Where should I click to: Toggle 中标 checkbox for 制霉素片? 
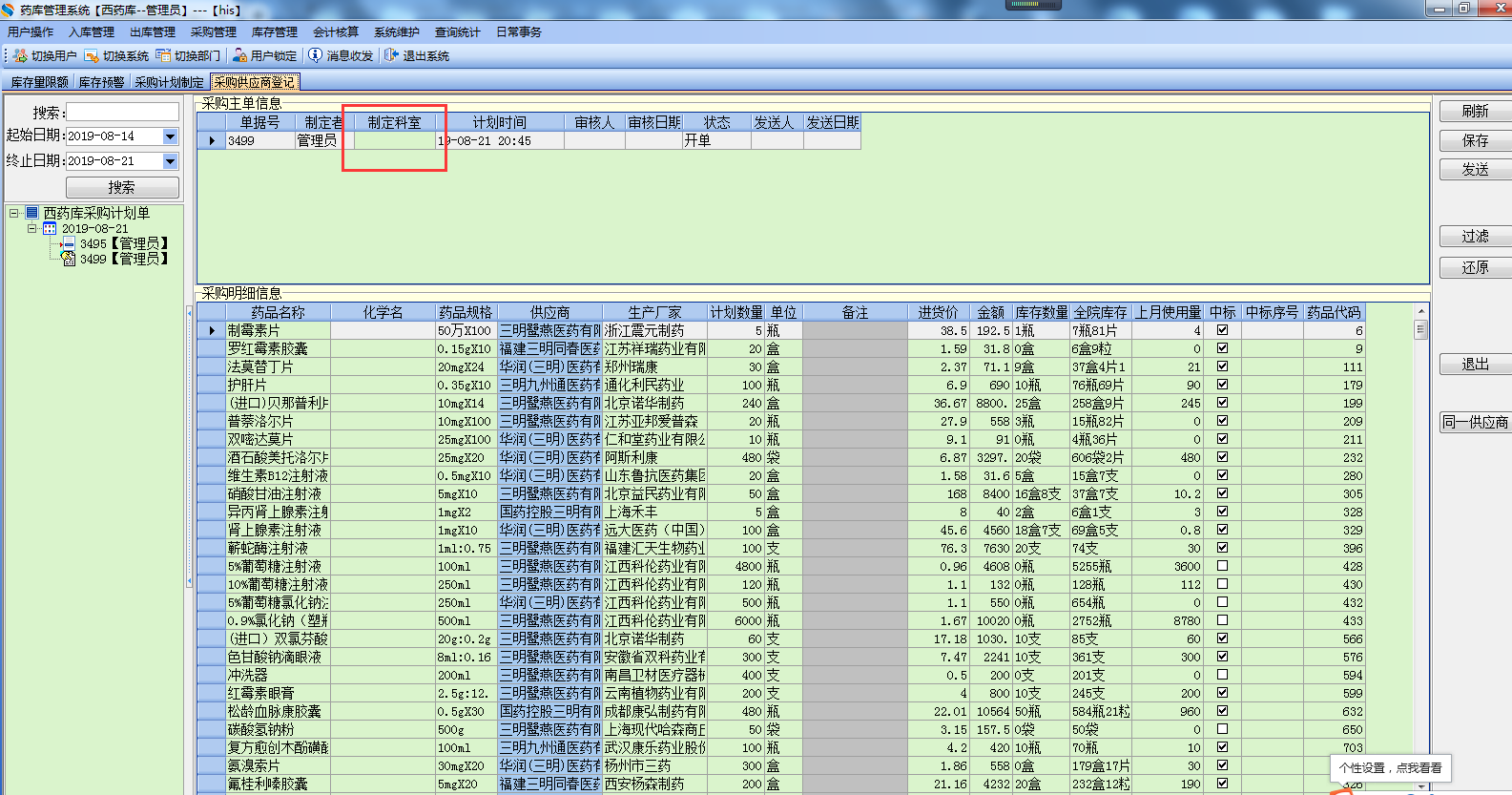pos(1222,330)
